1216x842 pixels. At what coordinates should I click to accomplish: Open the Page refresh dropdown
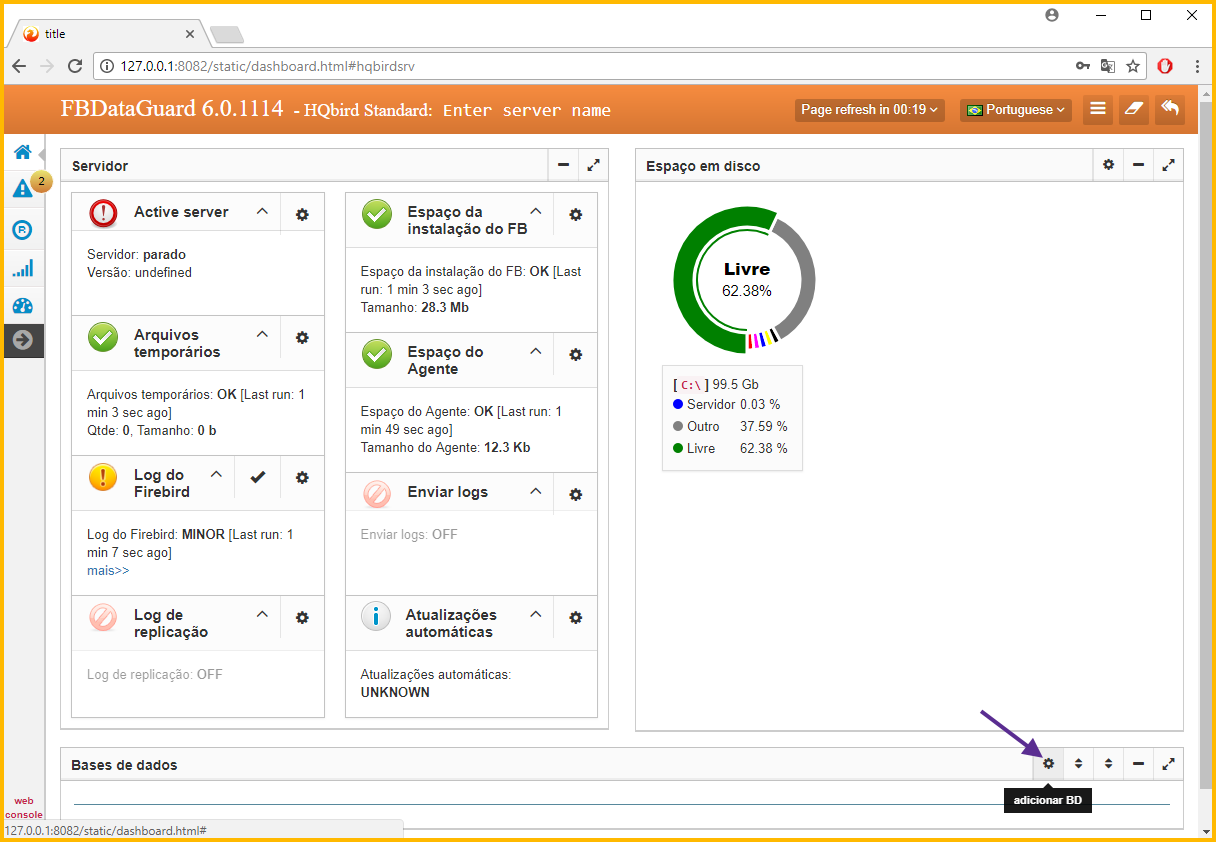[x=869, y=109]
